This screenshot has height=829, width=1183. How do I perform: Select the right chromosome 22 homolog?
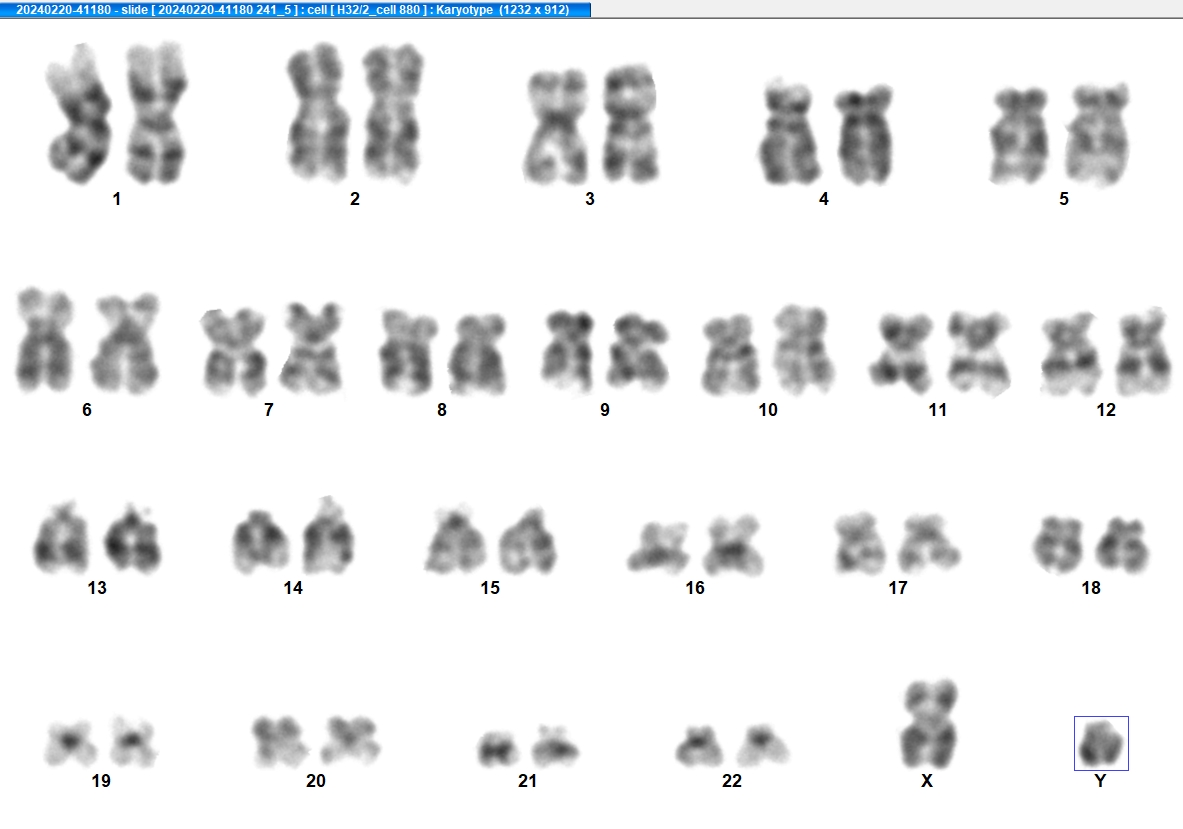(x=763, y=746)
